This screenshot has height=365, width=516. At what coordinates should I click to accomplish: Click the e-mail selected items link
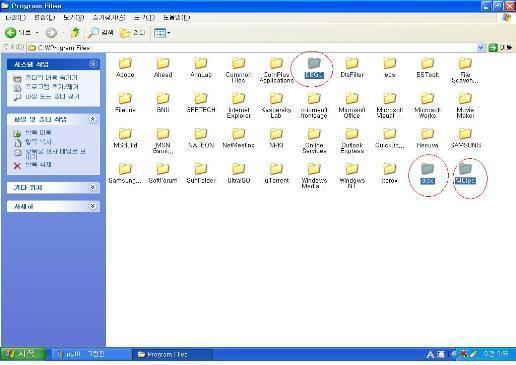49,153
